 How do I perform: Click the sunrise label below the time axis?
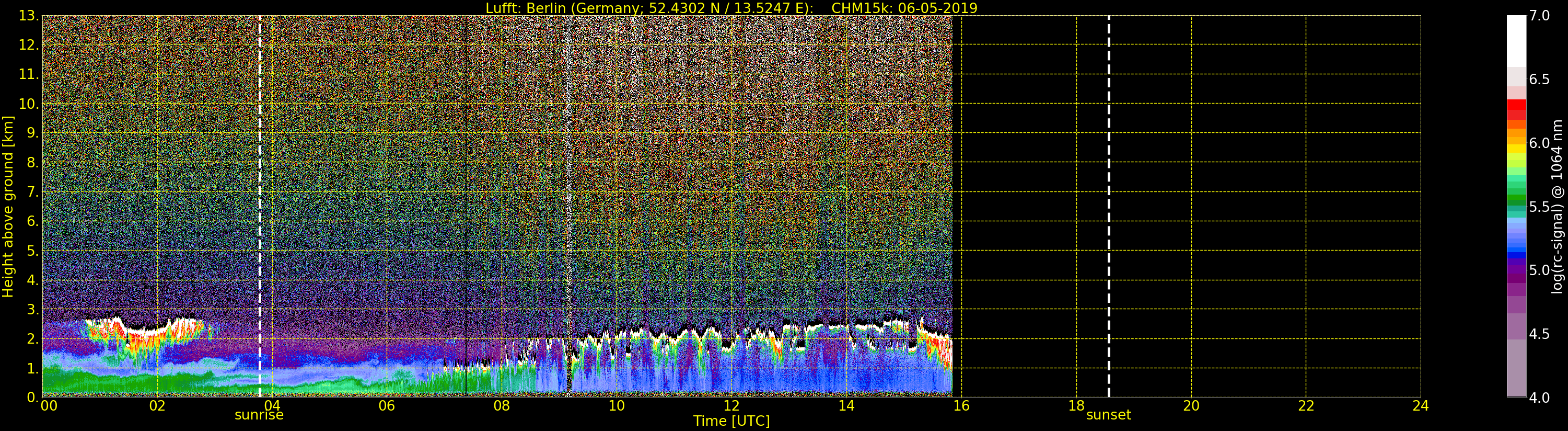[259, 415]
